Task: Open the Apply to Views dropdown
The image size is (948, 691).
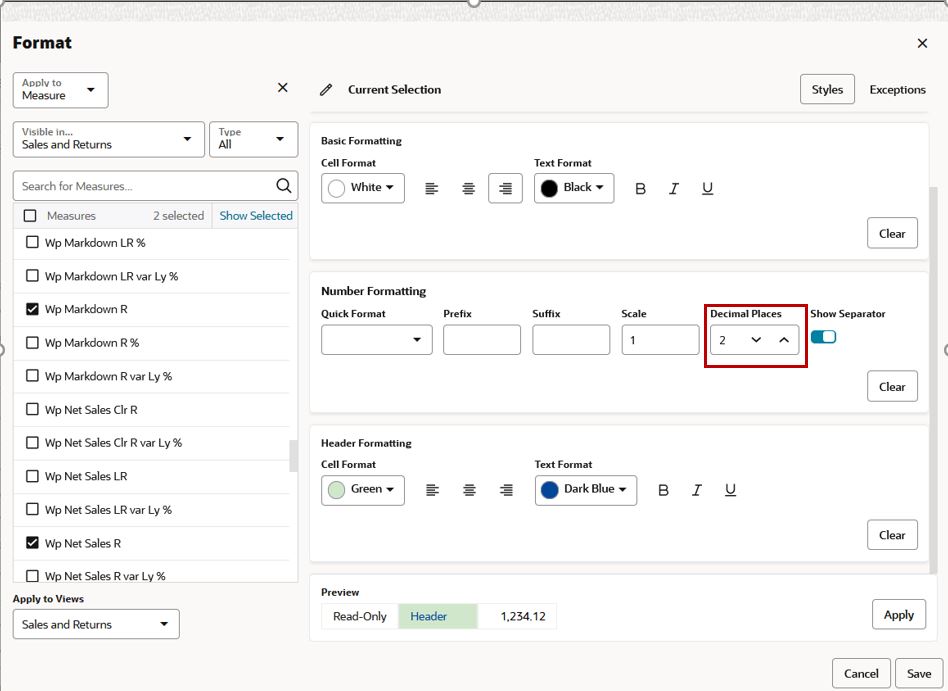Action: 96,624
